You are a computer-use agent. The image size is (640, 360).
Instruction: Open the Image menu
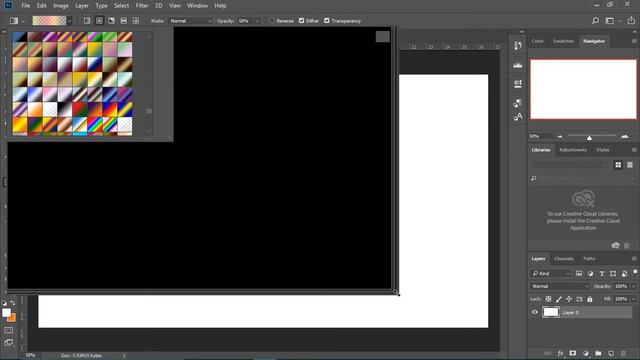tap(61, 6)
